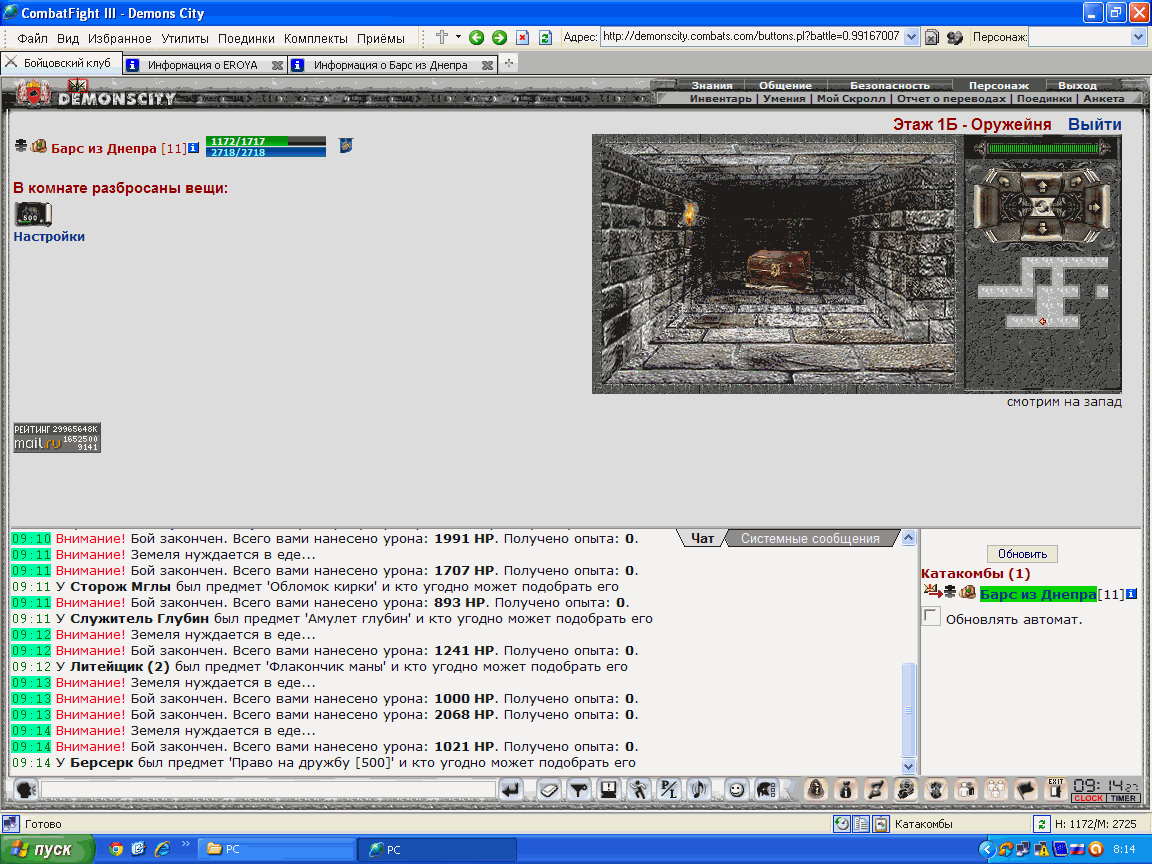Click the eraser icon to clear the chat
The image size is (1152, 864).
click(x=549, y=790)
